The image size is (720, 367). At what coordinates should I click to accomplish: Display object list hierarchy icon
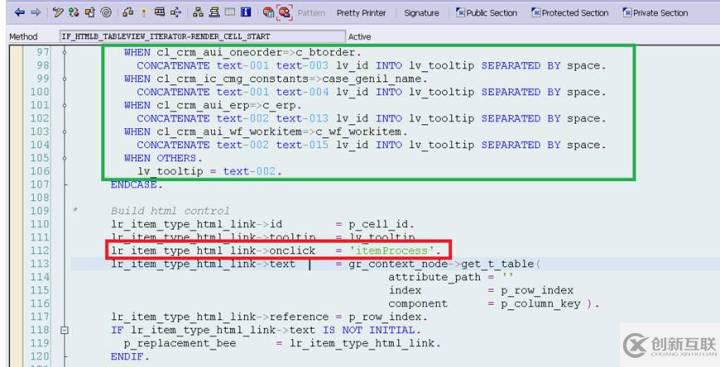coord(198,12)
